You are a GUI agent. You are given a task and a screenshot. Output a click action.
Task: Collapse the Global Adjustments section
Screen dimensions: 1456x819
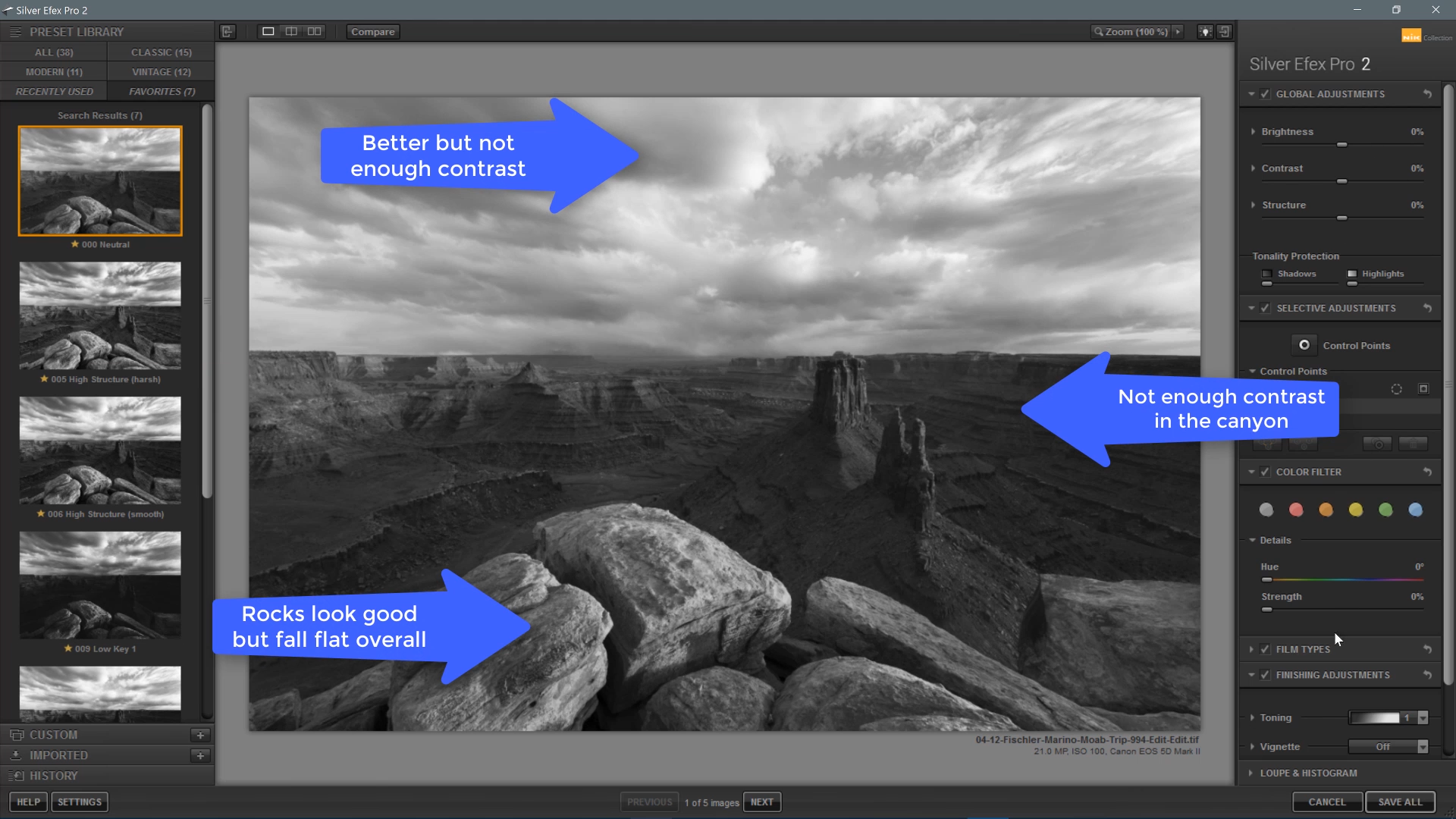click(1251, 94)
